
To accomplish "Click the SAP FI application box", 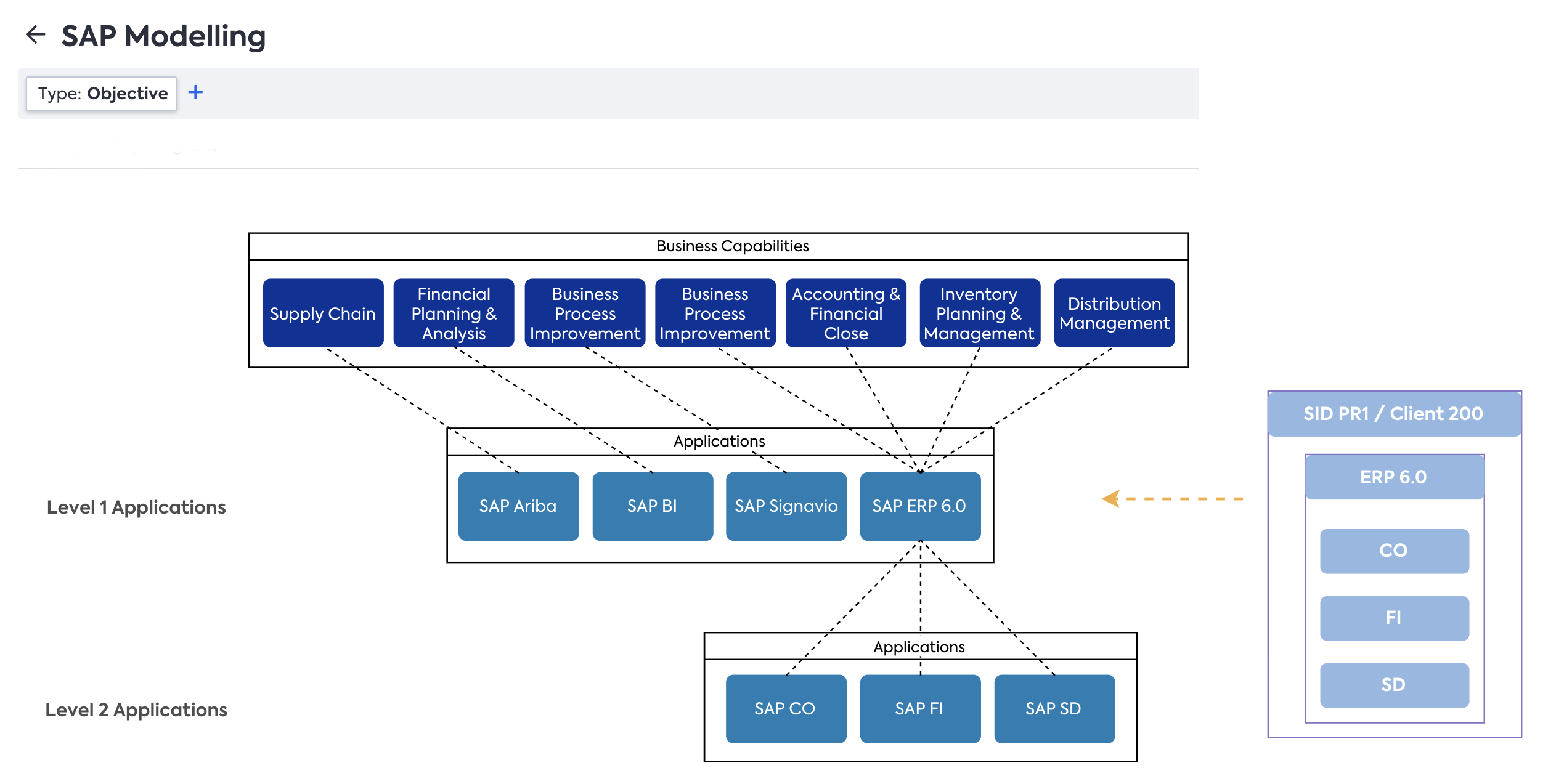I will [x=920, y=709].
